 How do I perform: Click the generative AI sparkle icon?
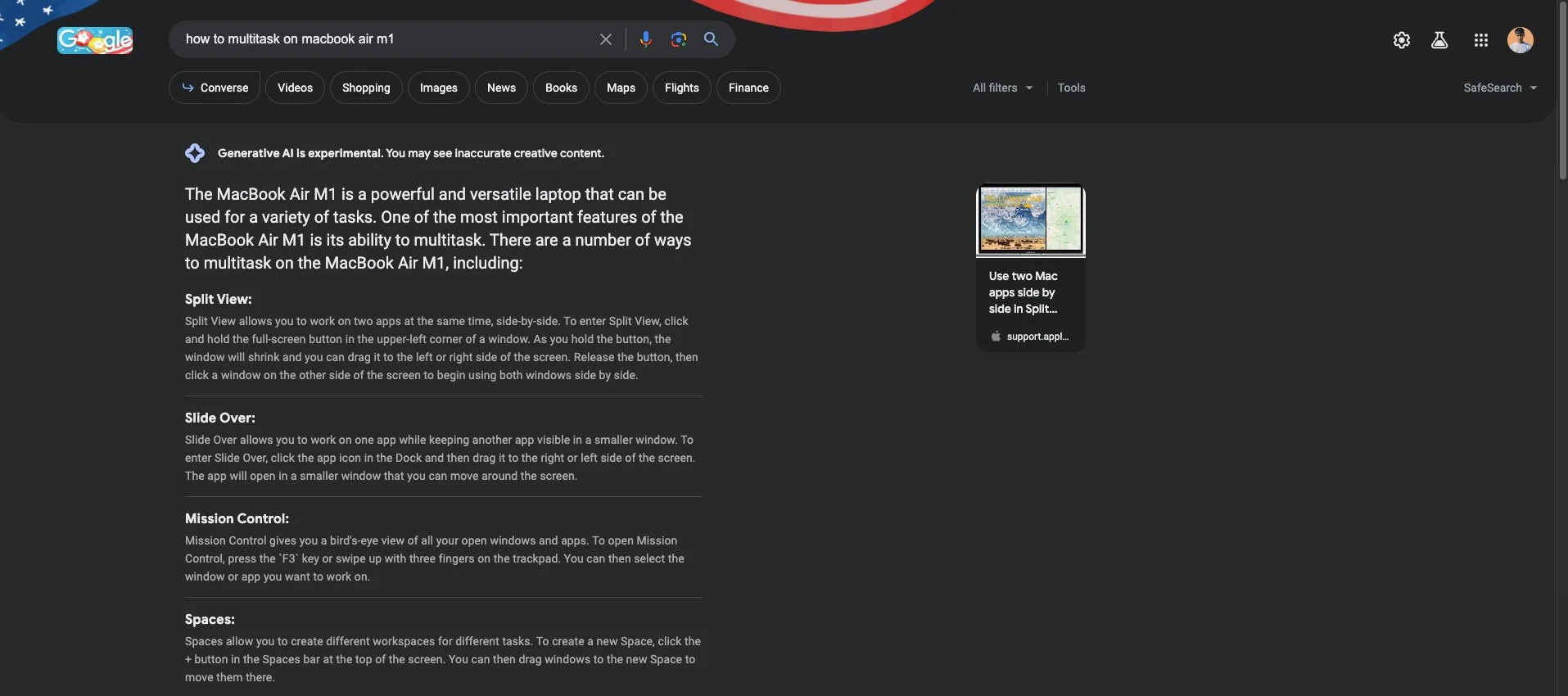click(x=195, y=153)
